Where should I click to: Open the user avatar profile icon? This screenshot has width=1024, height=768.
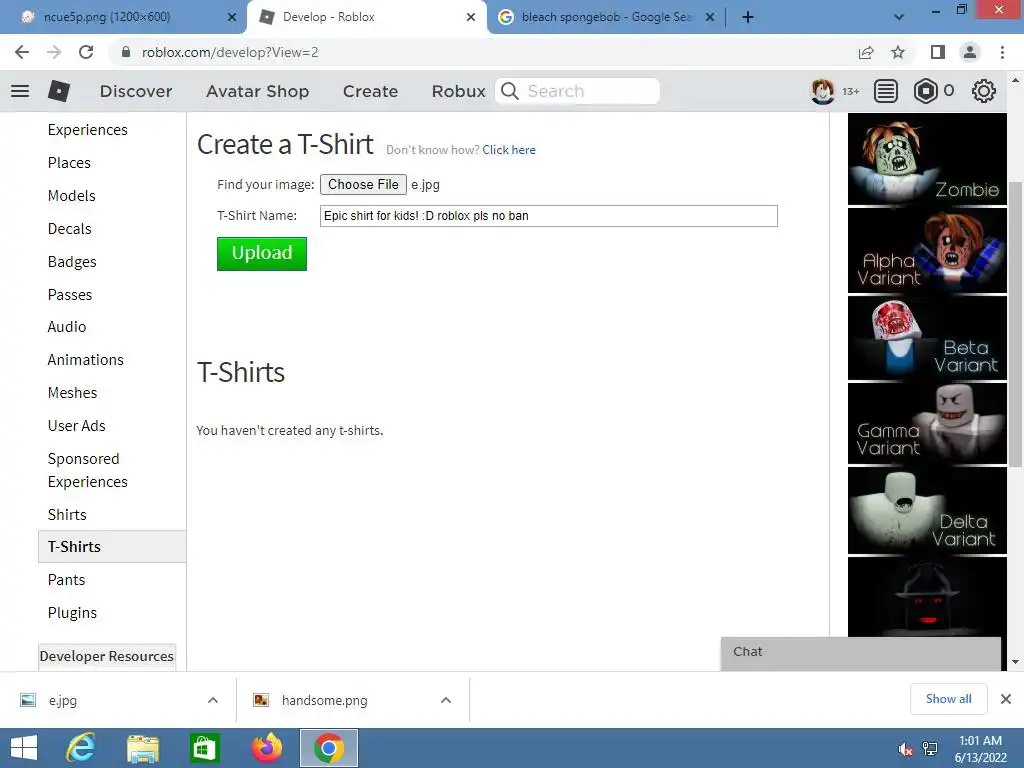click(x=822, y=91)
